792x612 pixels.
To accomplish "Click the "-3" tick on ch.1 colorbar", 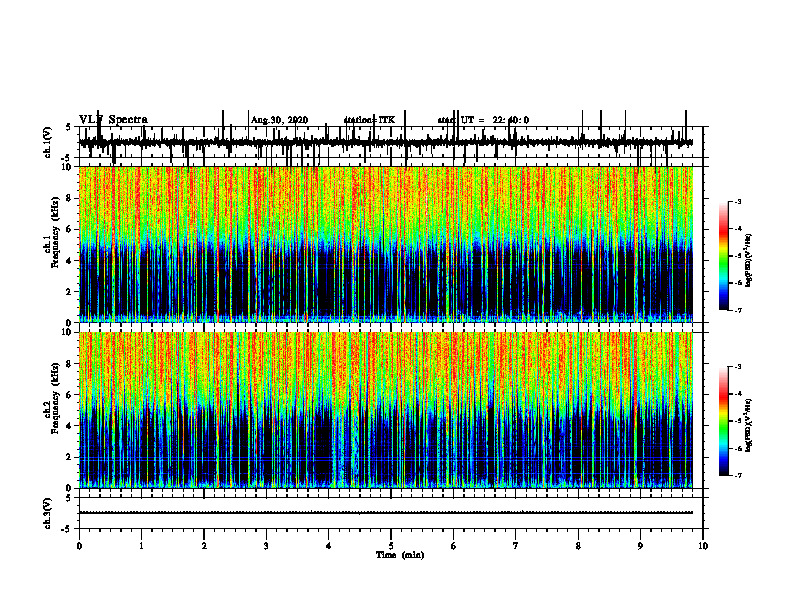I will (738, 201).
